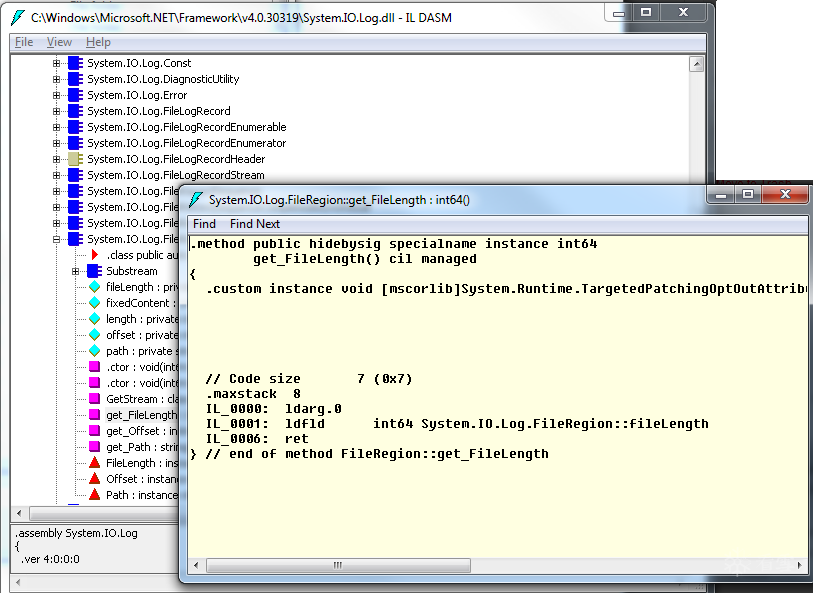Click the disassembly window scroll-right arrow
Screen dimensions: 813x593
pyautogui.click(x=800, y=565)
